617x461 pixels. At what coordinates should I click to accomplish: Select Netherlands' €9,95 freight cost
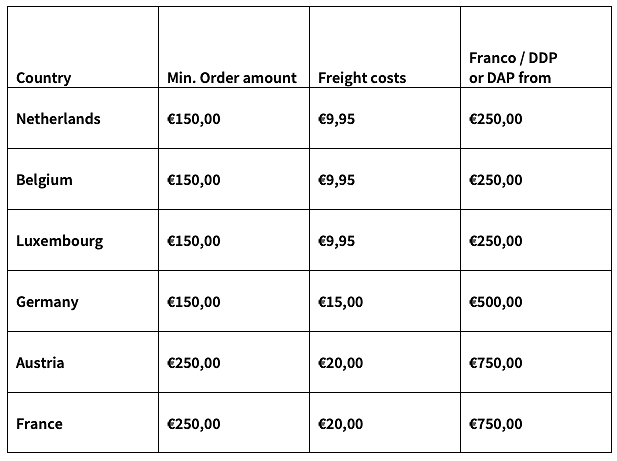tap(336, 119)
